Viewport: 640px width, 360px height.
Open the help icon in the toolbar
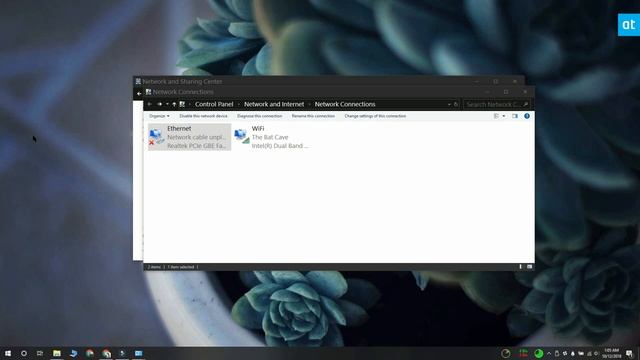point(527,116)
